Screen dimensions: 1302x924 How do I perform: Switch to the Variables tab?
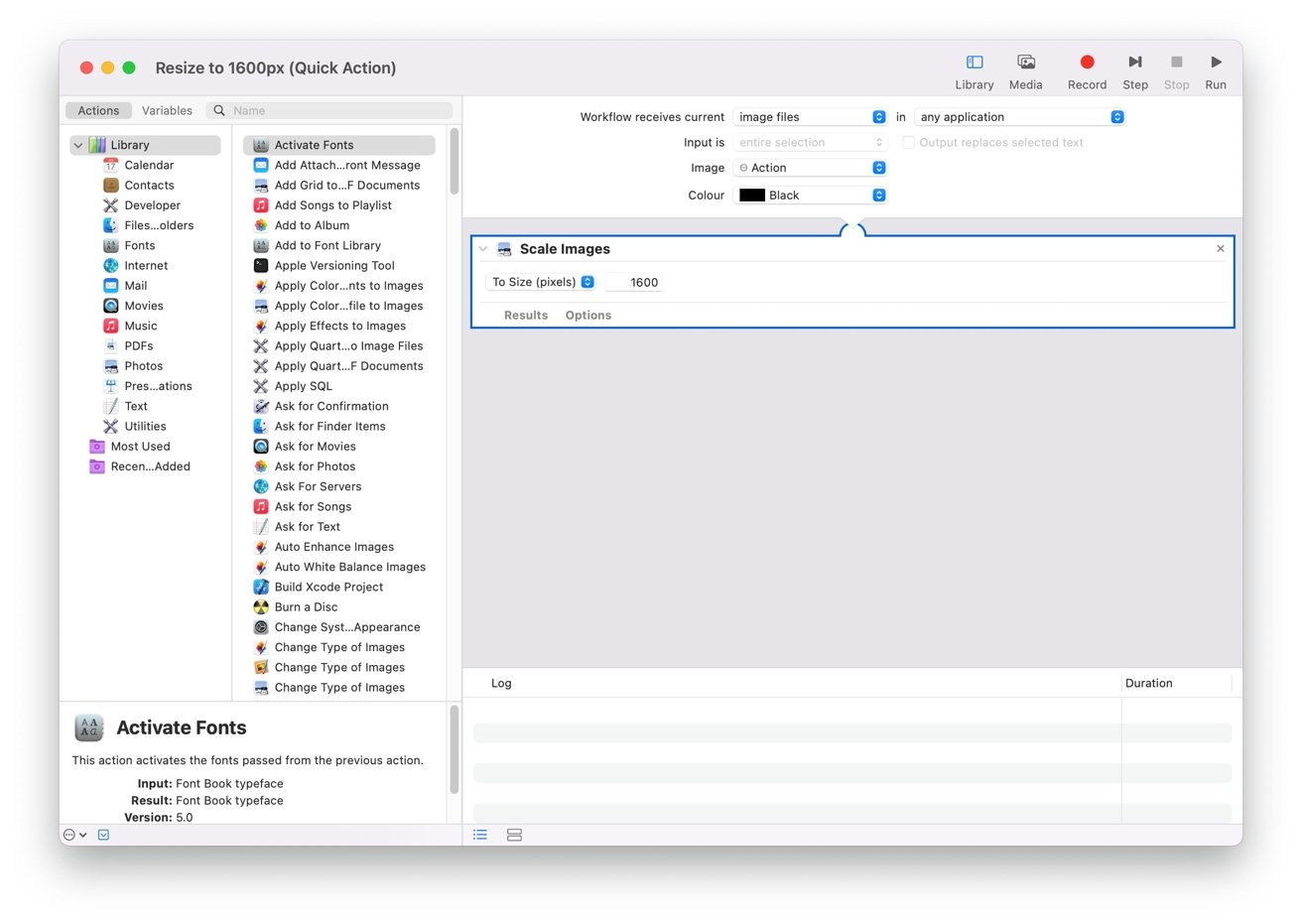coord(167,110)
